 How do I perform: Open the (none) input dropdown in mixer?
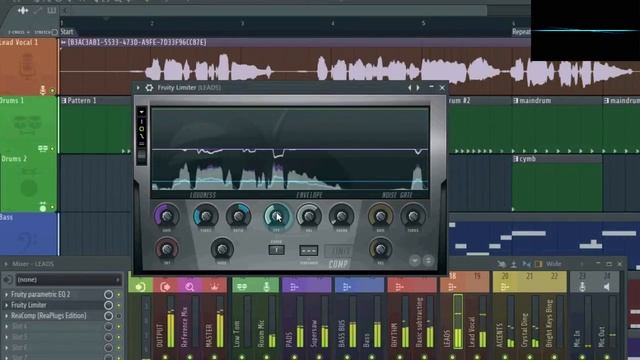(68, 280)
